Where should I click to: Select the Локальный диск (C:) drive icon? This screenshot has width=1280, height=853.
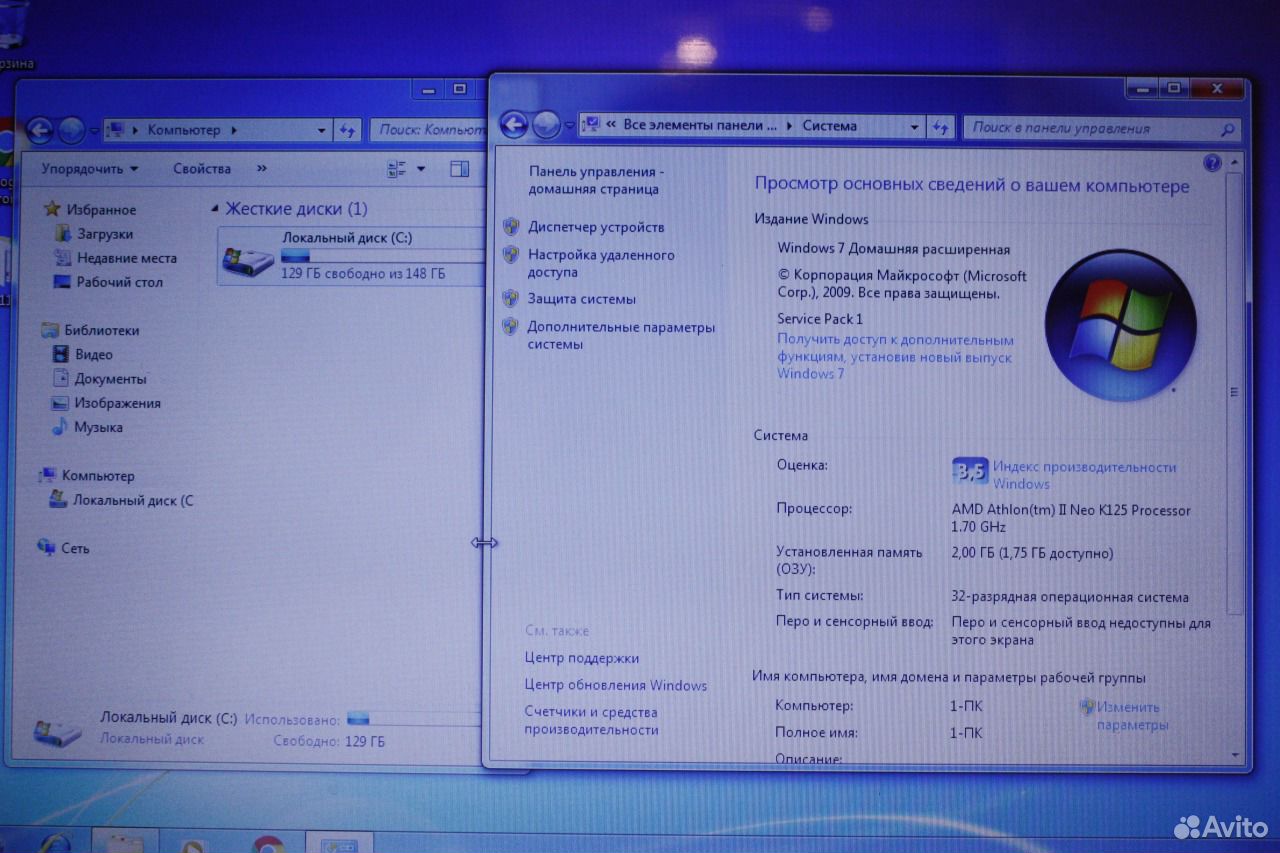[x=247, y=262]
